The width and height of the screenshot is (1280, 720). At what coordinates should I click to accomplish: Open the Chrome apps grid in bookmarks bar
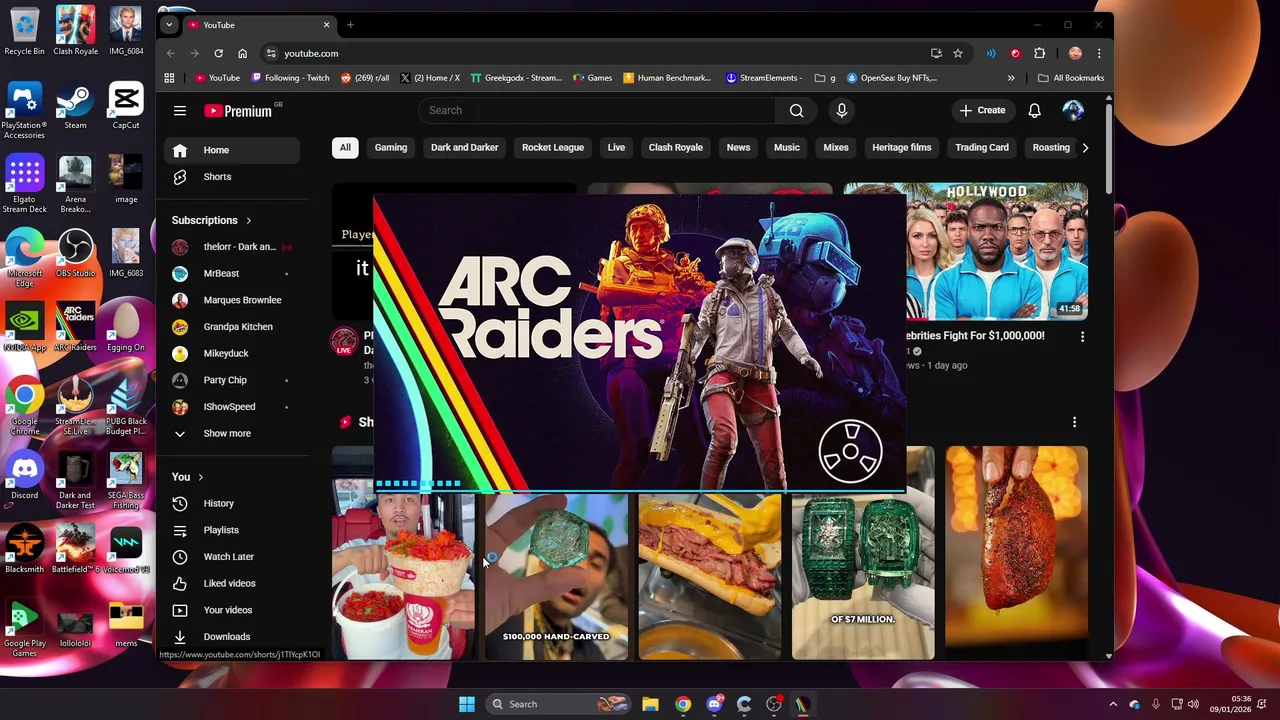pos(169,78)
